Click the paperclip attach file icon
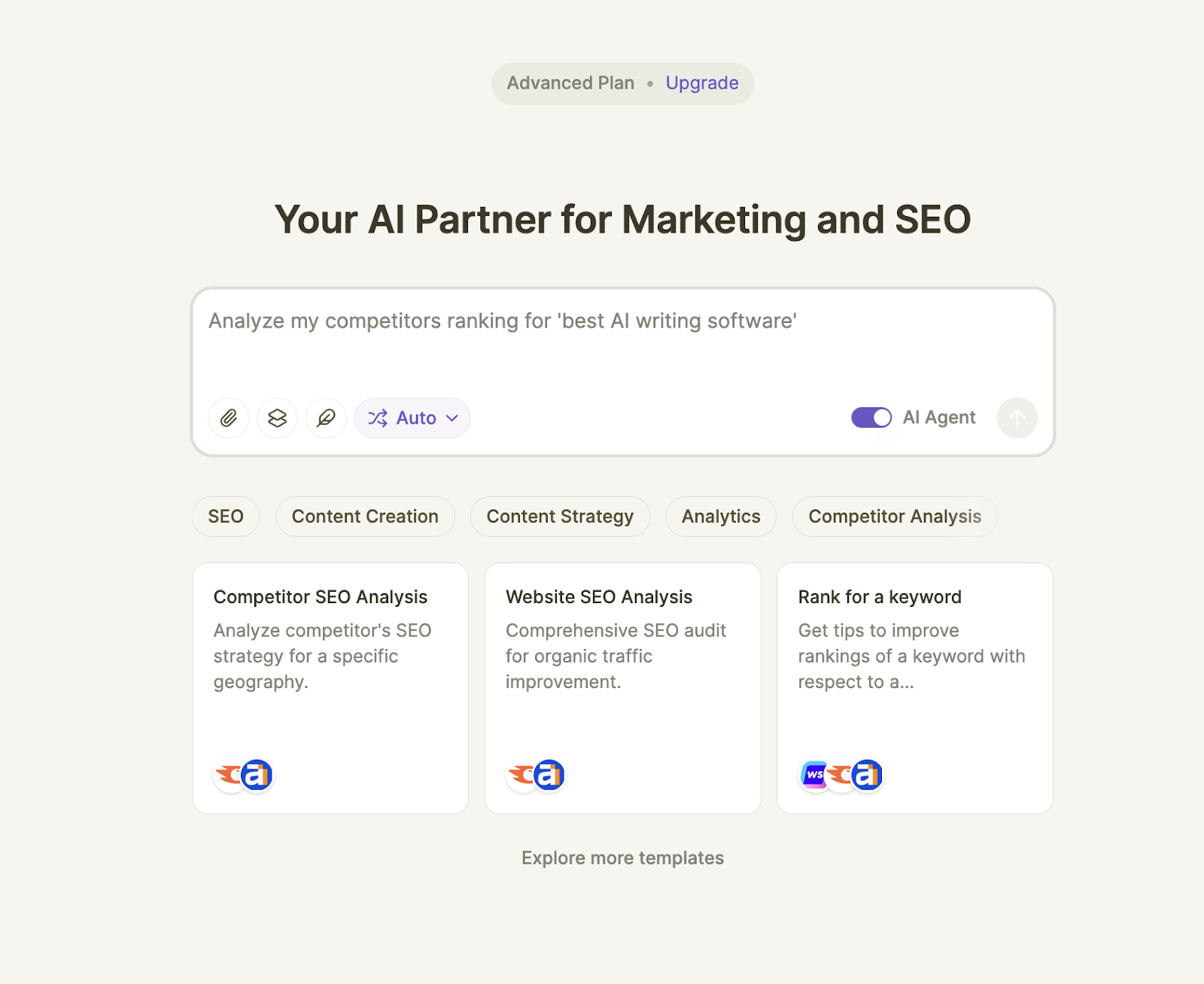Screen dimensions: 1204x984 click(x=229, y=418)
